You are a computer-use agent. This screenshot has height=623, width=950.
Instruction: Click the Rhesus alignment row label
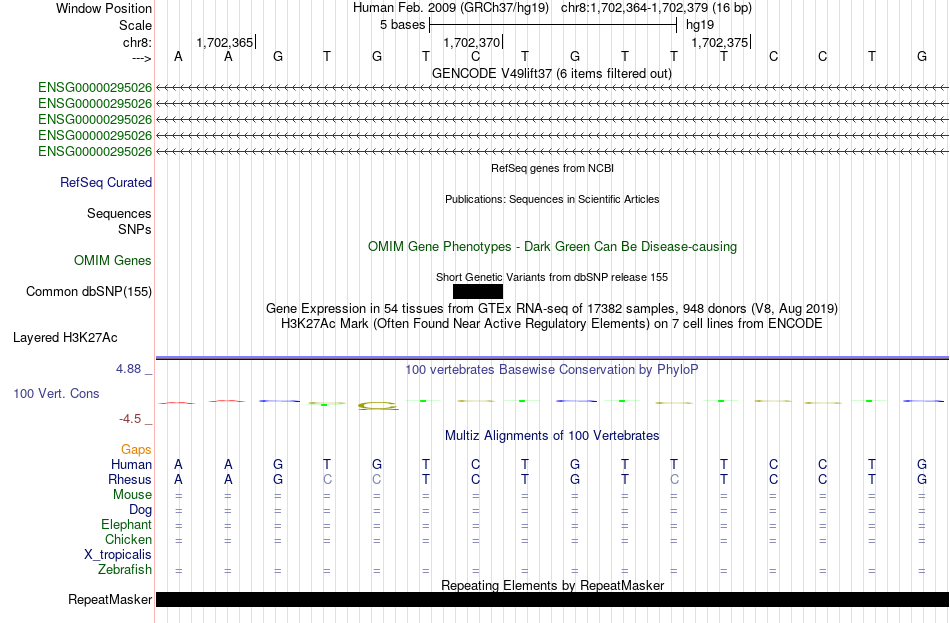[x=130, y=480]
